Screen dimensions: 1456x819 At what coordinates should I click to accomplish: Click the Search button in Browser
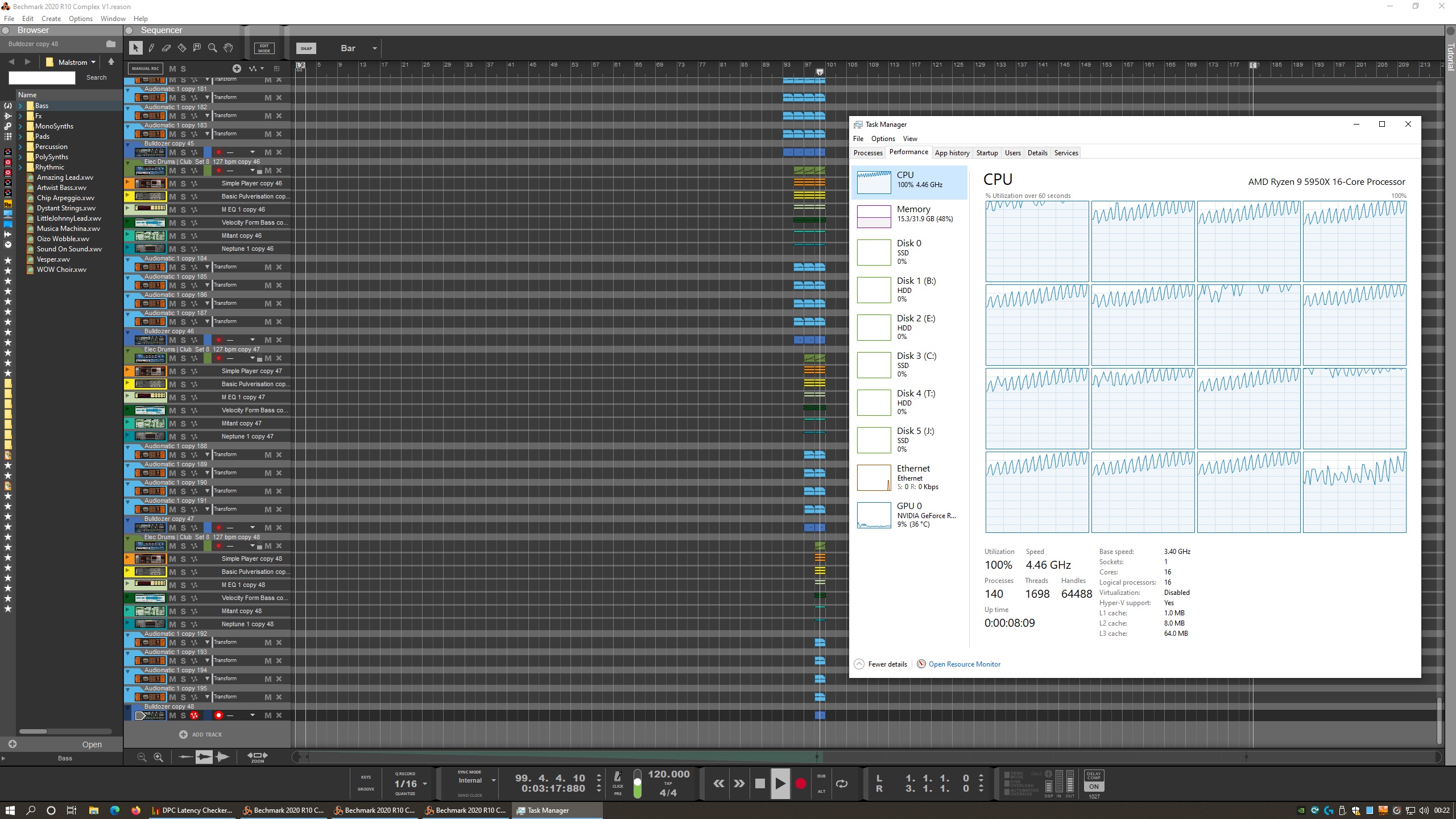pyautogui.click(x=96, y=77)
